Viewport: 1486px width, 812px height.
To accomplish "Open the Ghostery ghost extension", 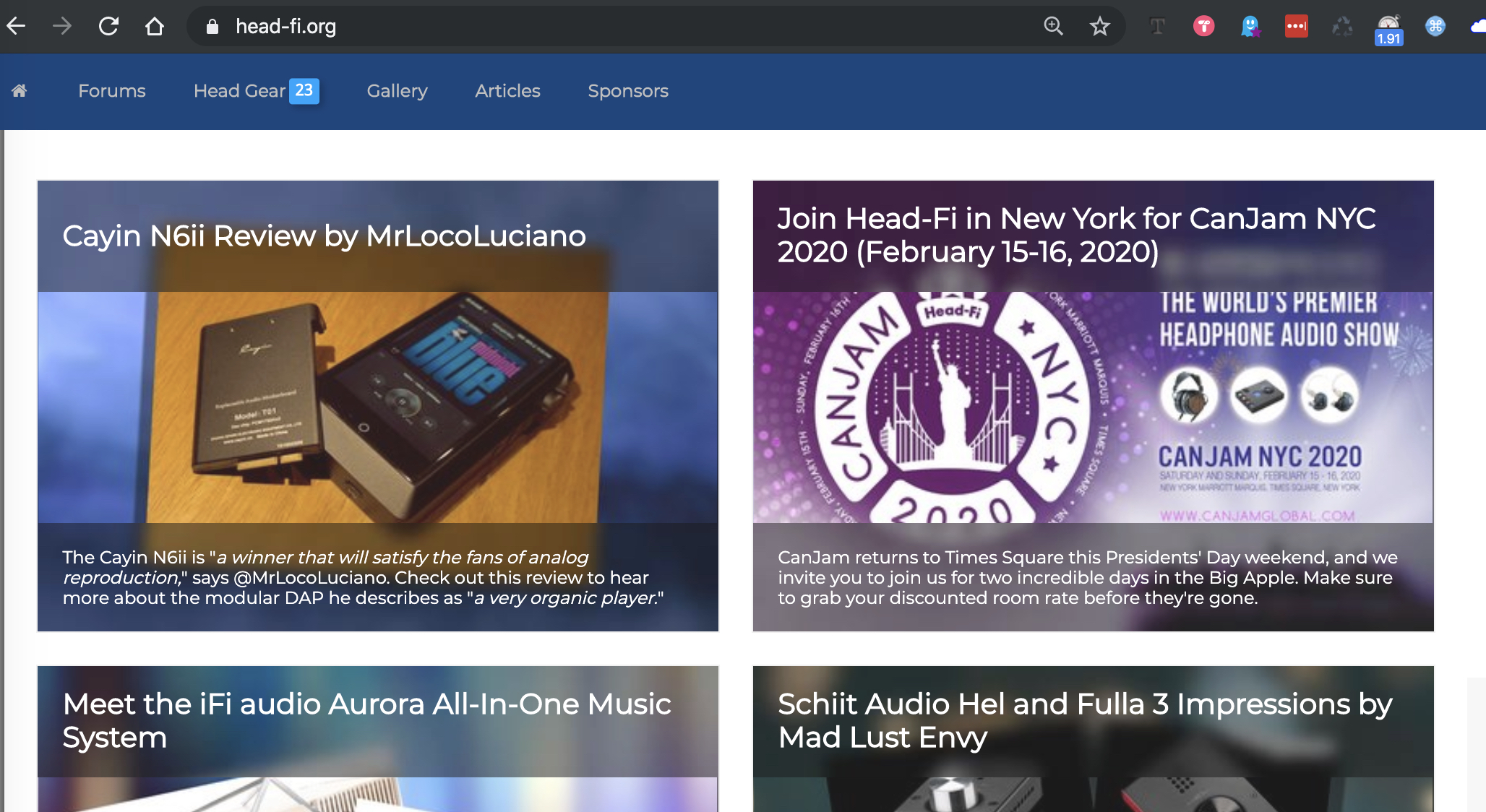I will (x=1250, y=27).
